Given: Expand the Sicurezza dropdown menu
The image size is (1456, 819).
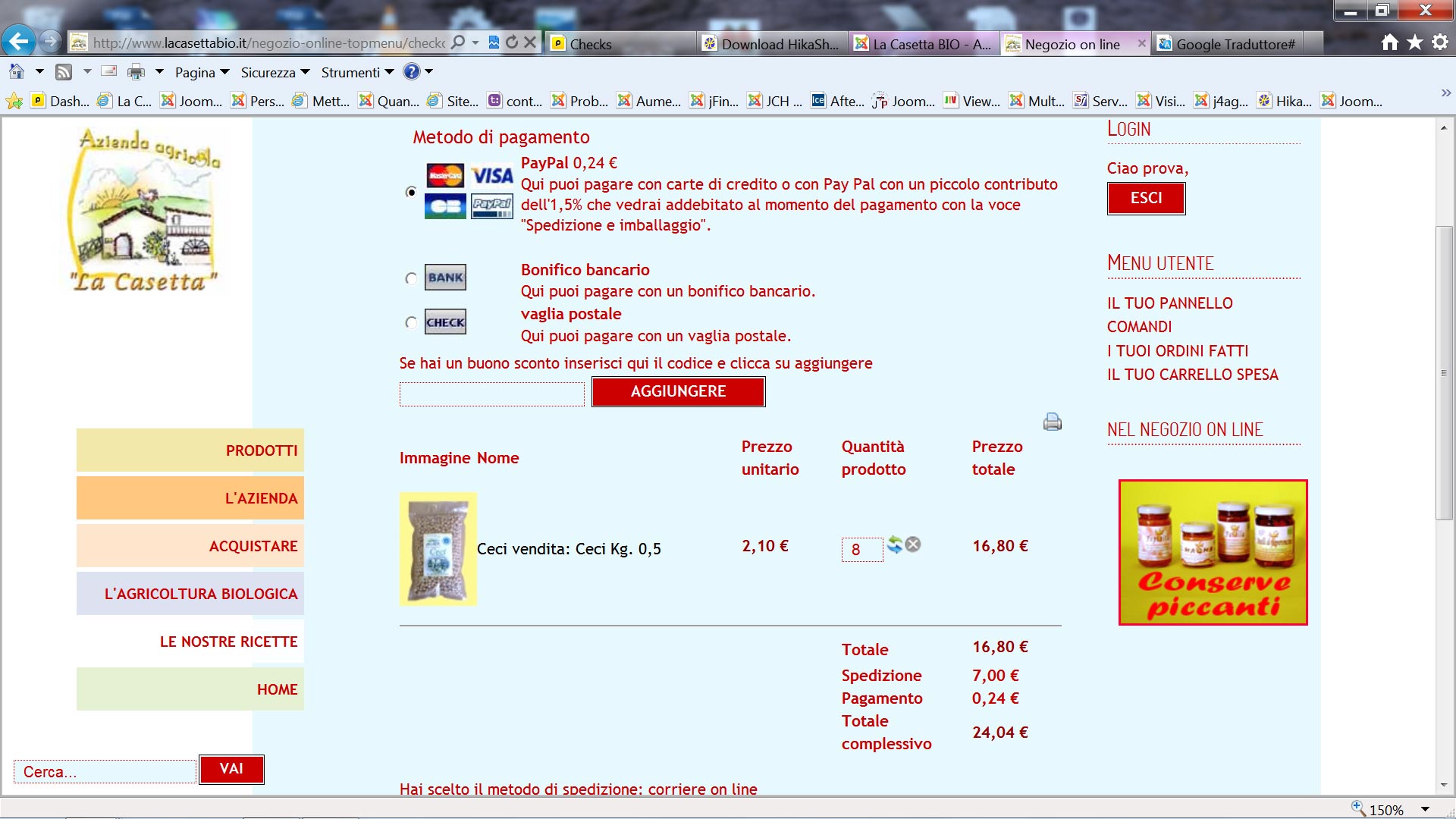Looking at the screenshot, I should point(275,72).
